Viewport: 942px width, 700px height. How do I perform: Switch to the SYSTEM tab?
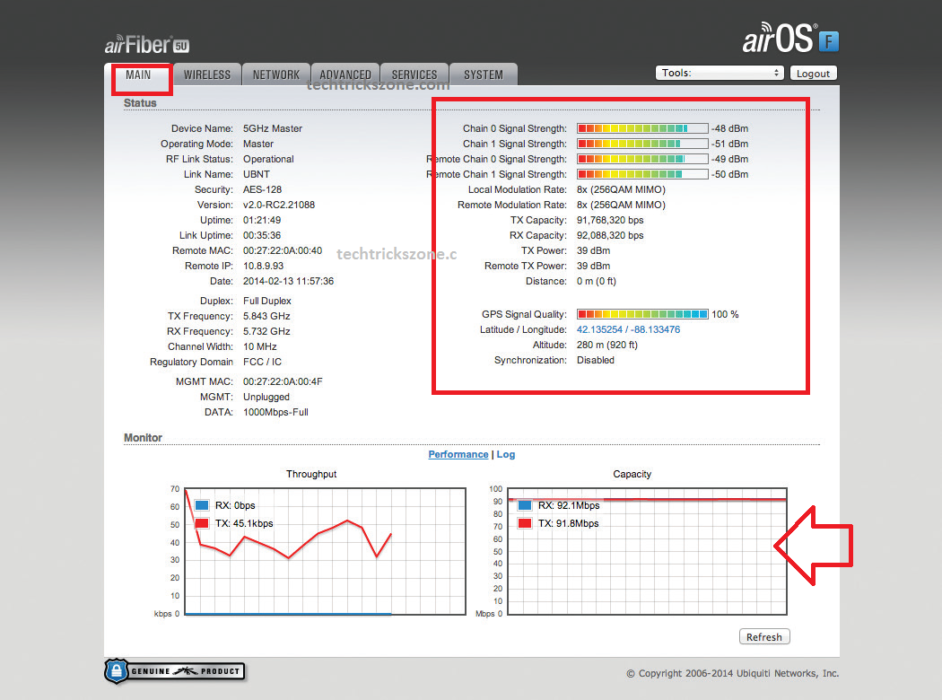point(483,75)
